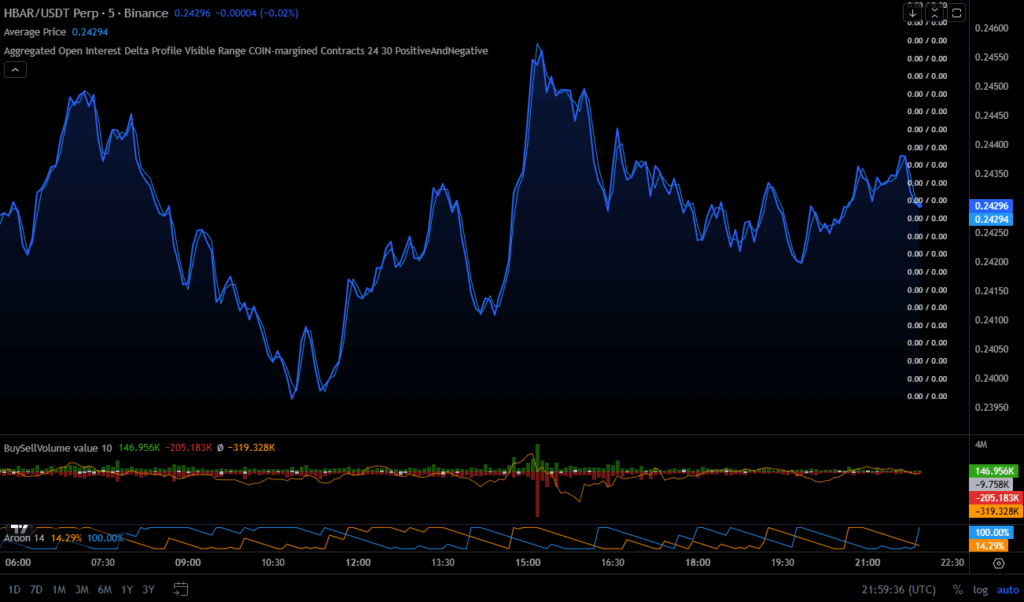Click the Average Price indicator label
Screen dimensions: 1024x602
coord(36,32)
